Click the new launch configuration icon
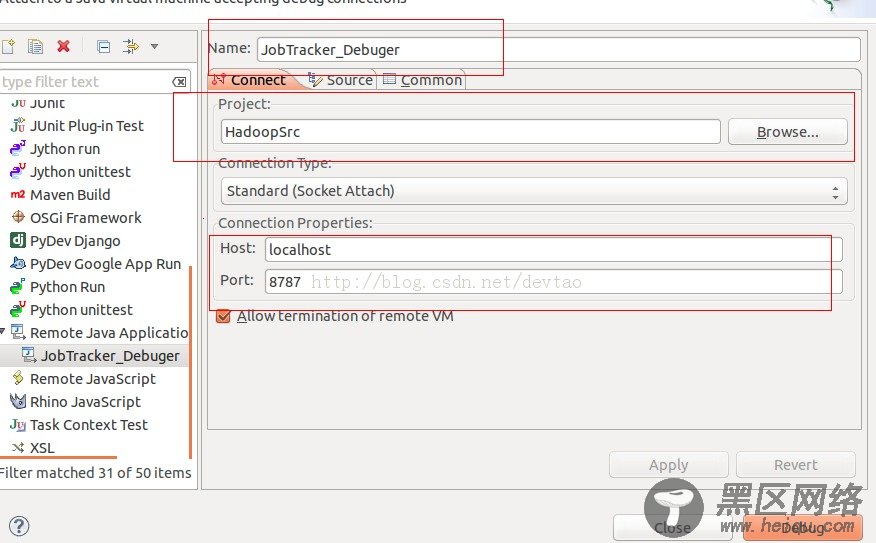The height and width of the screenshot is (543, 876). pyautogui.click(x=8, y=46)
